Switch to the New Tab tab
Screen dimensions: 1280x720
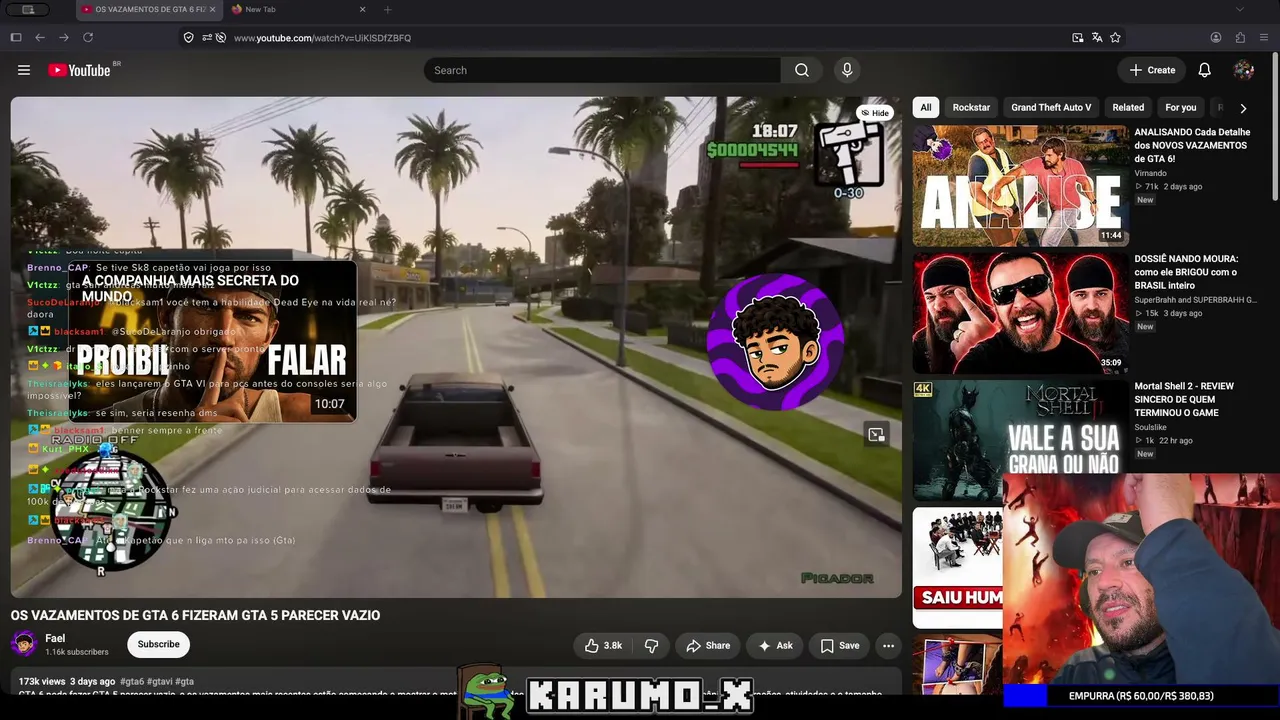click(x=298, y=10)
